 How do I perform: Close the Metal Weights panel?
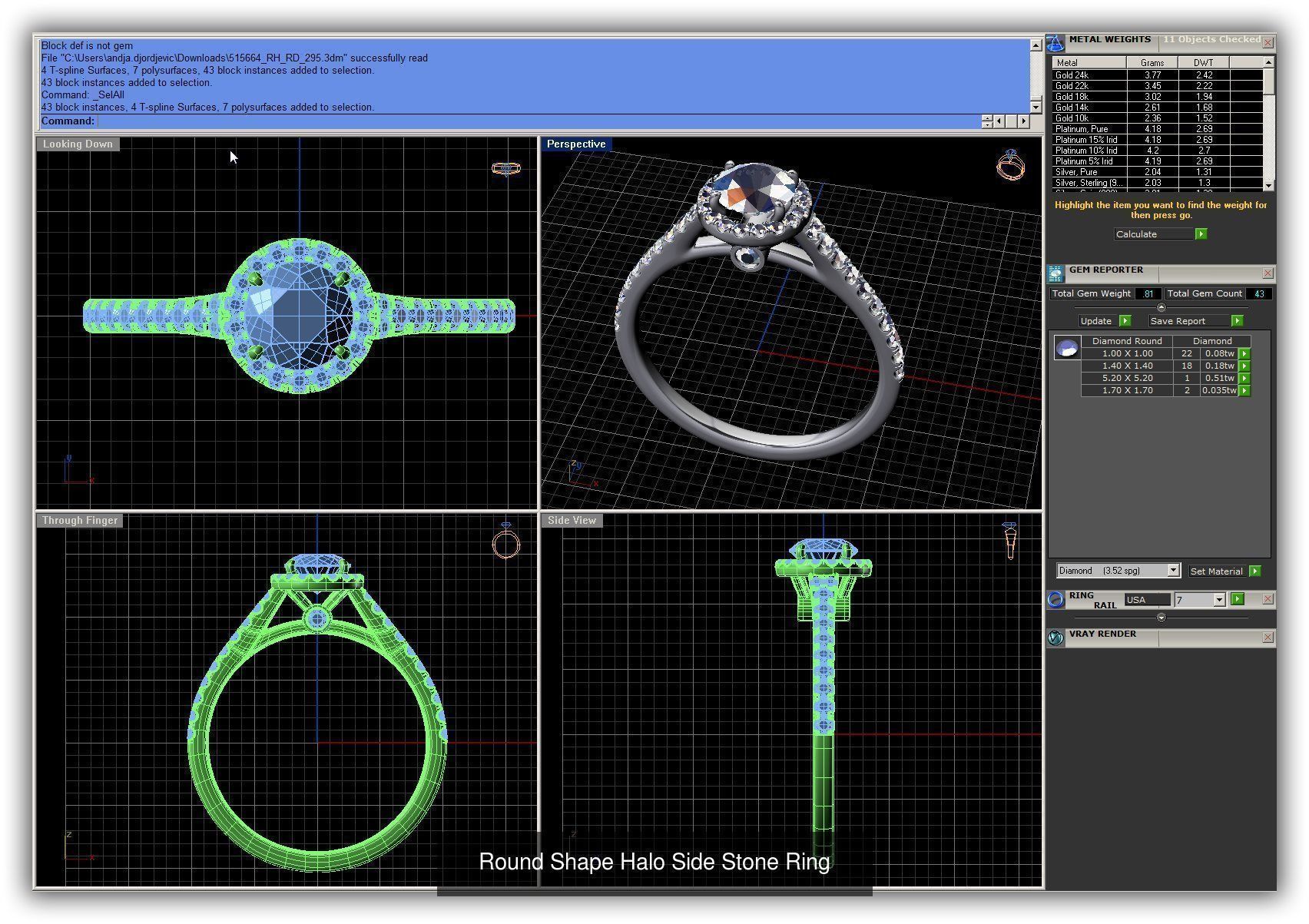[1268, 42]
